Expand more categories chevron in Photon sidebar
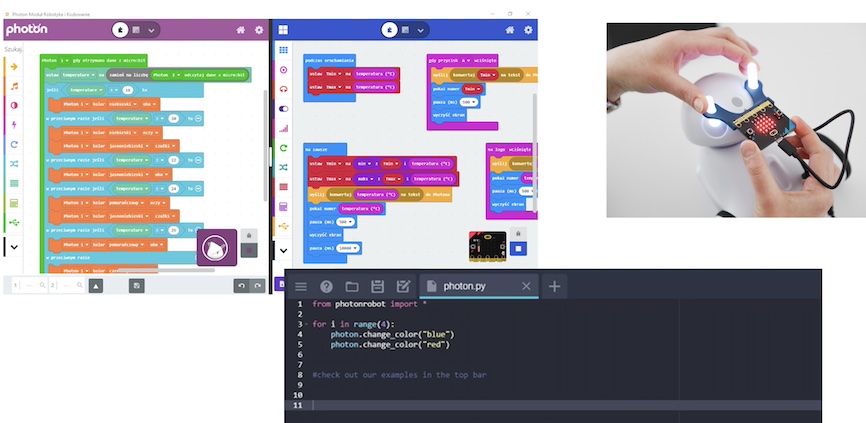This screenshot has width=866, height=423. click(x=14, y=247)
